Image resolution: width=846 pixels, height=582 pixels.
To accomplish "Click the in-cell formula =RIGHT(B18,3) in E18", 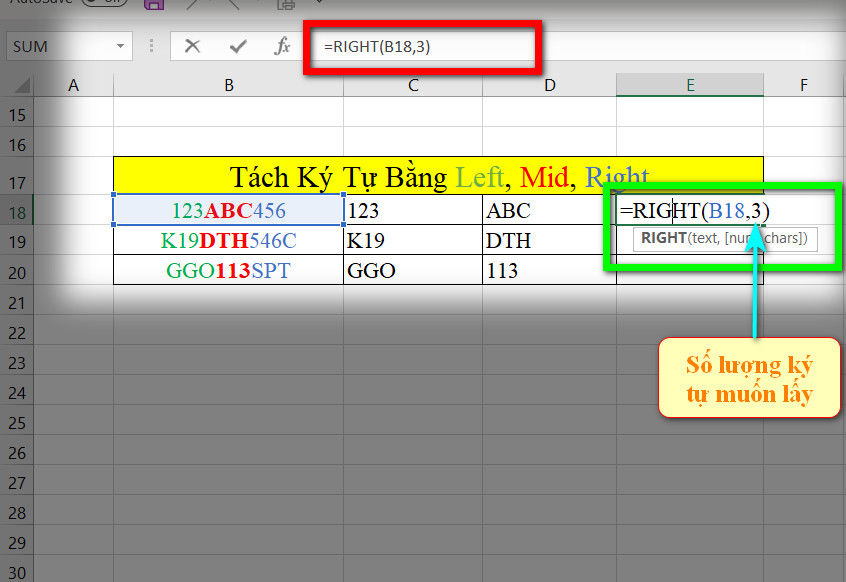I will [x=695, y=210].
